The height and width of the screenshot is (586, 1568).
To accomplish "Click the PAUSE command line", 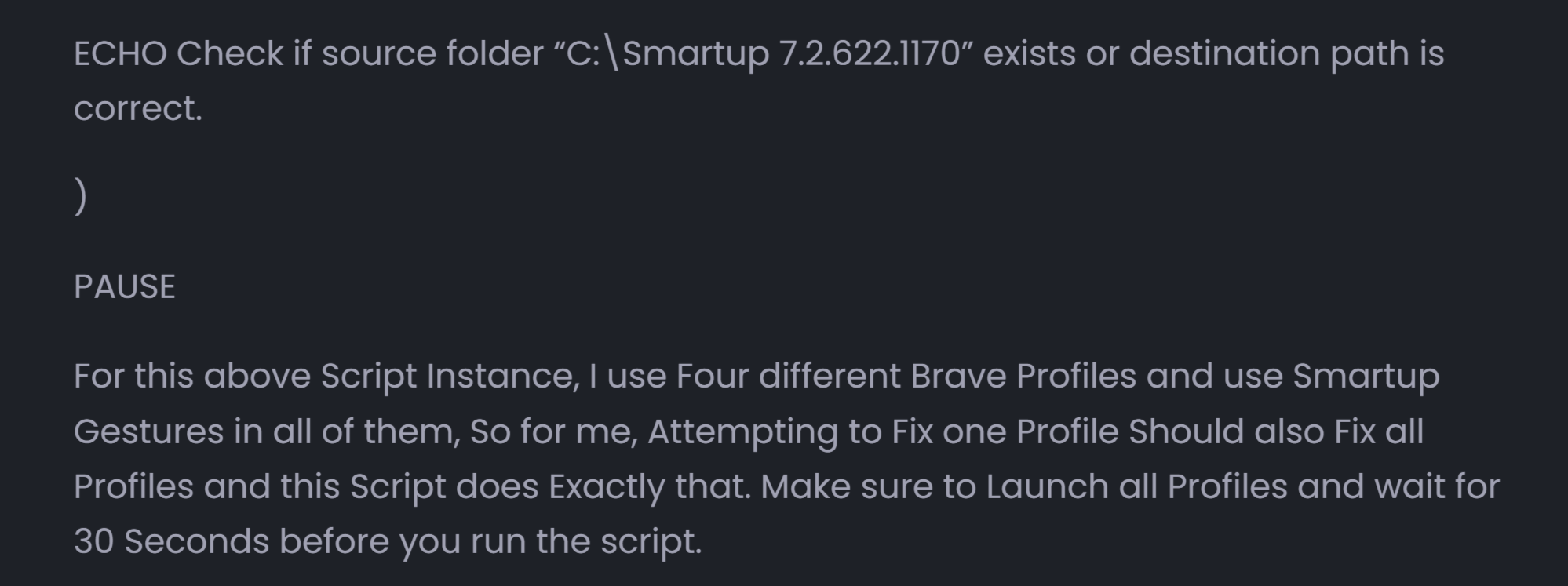I will point(124,287).
